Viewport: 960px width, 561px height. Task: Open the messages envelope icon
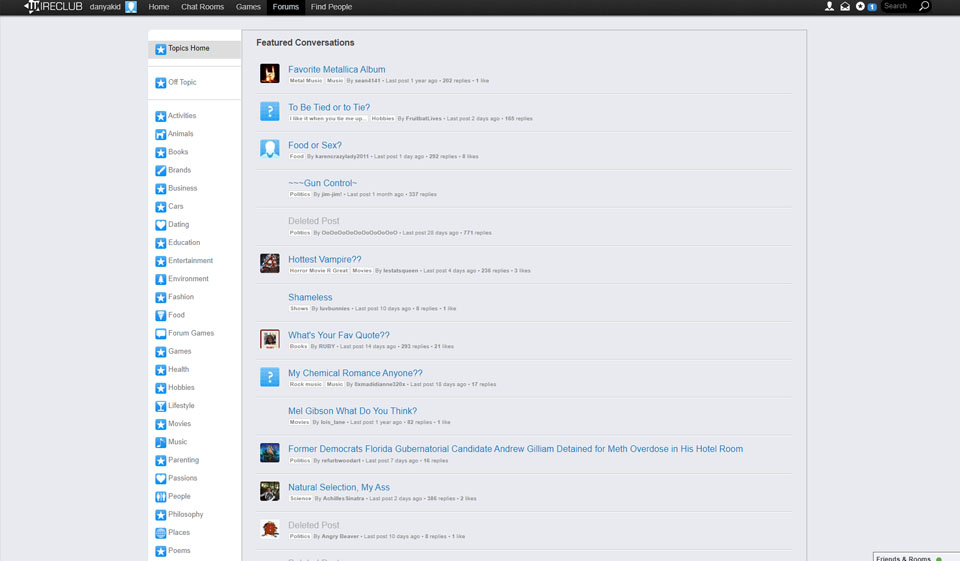(845, 7)
